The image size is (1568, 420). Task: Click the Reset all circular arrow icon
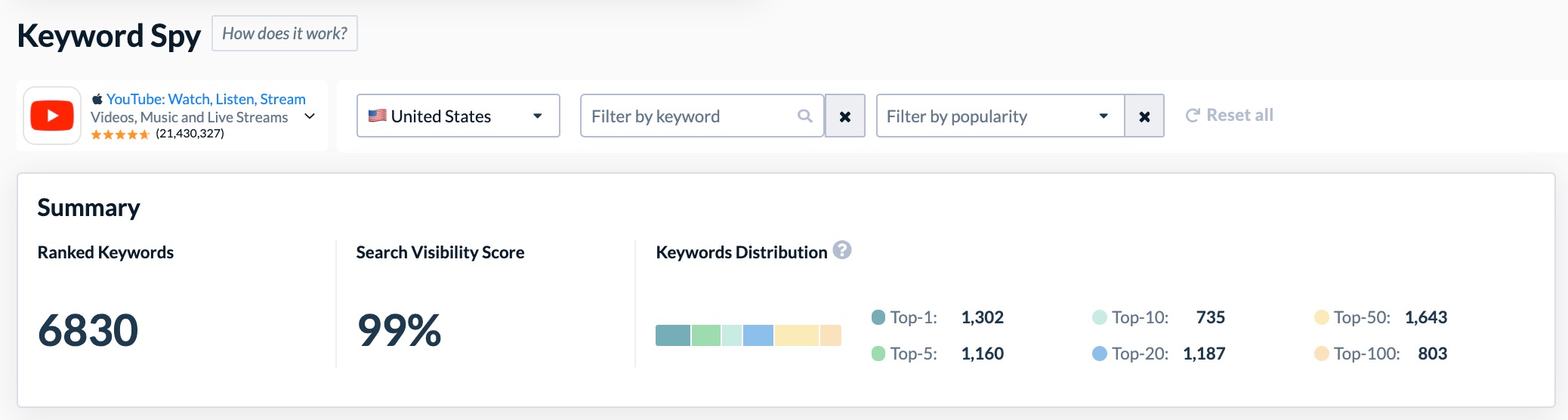[x=1193, y=116]
